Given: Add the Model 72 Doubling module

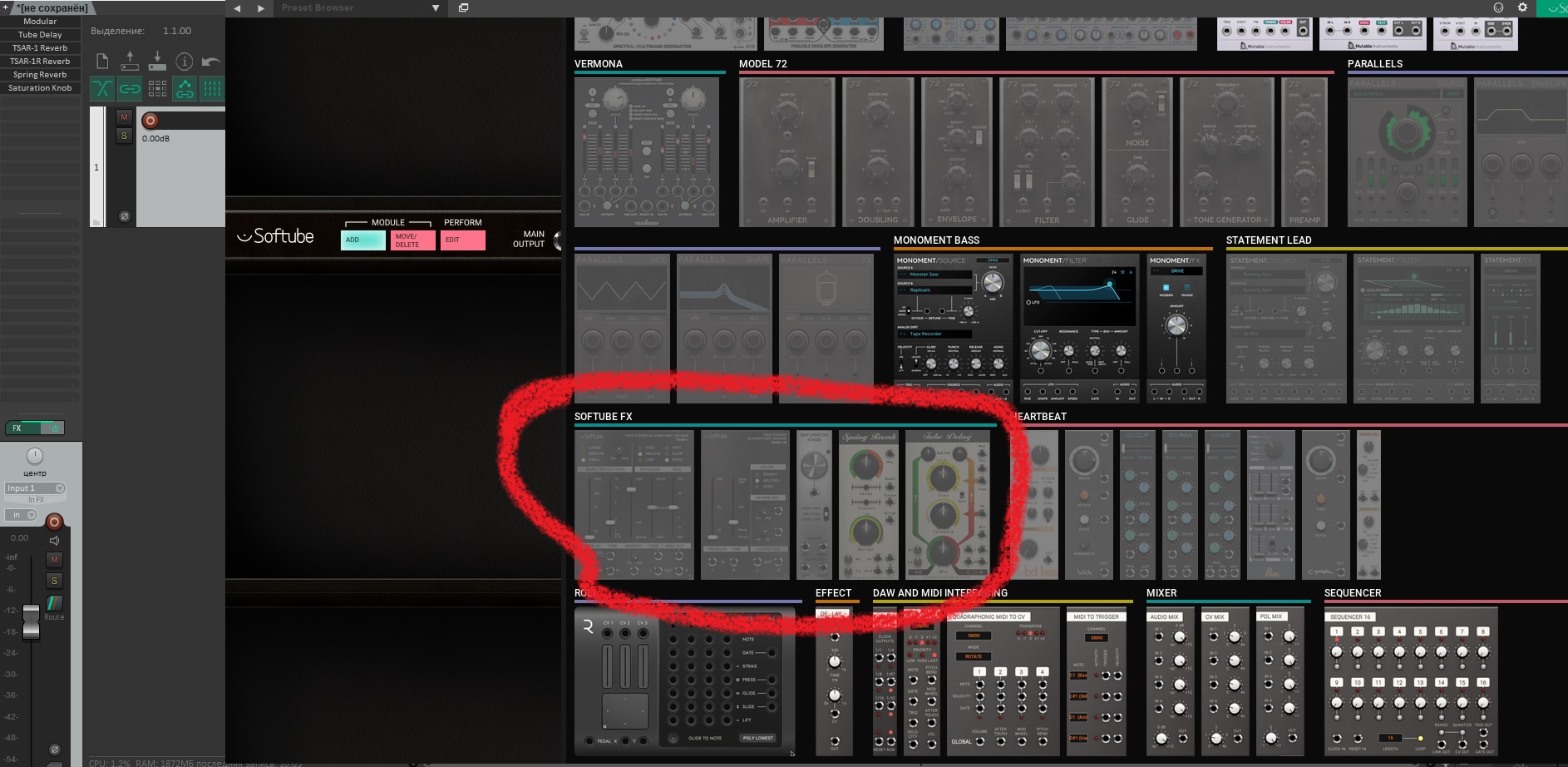Looking at the screenshot, I should 878,152.
